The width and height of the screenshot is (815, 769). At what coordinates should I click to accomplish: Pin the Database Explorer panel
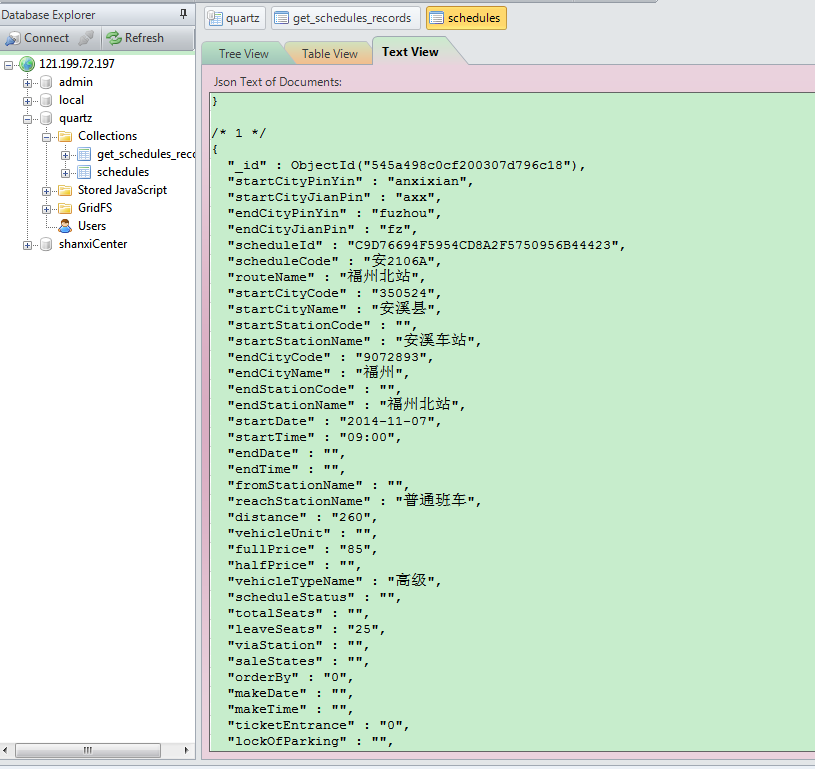183,14
